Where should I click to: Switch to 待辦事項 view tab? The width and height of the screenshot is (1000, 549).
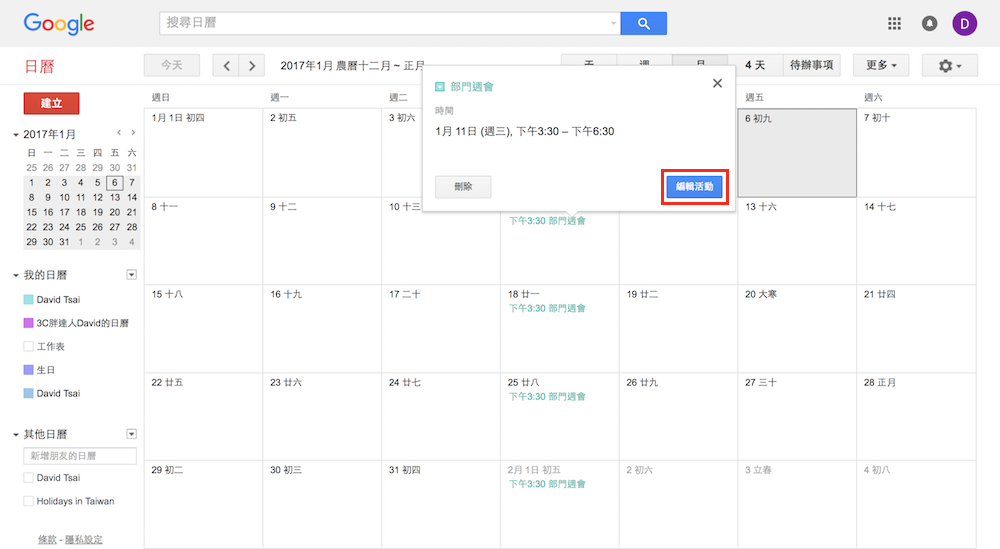point(811,66)
